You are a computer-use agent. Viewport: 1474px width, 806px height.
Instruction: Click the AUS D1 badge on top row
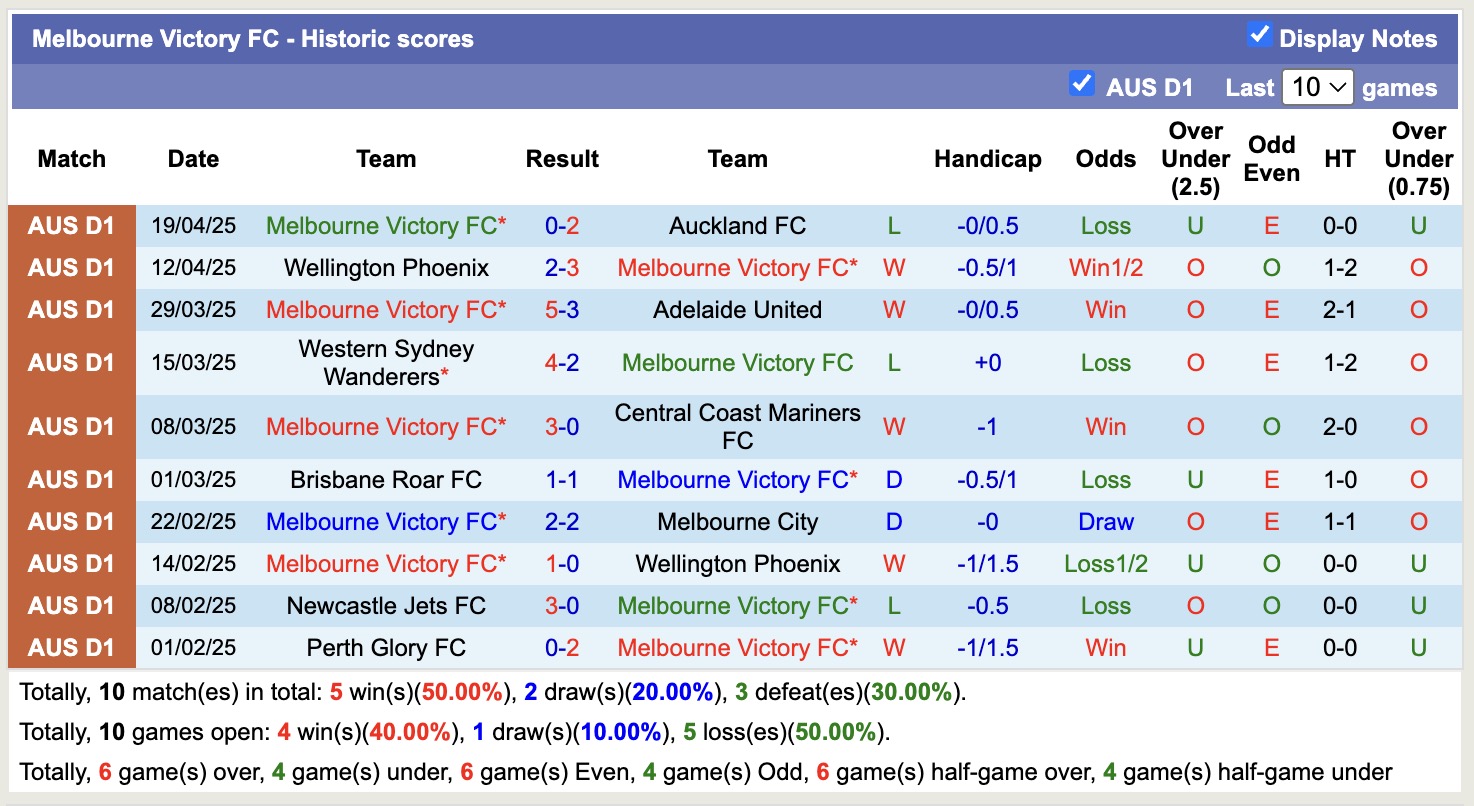71,225
